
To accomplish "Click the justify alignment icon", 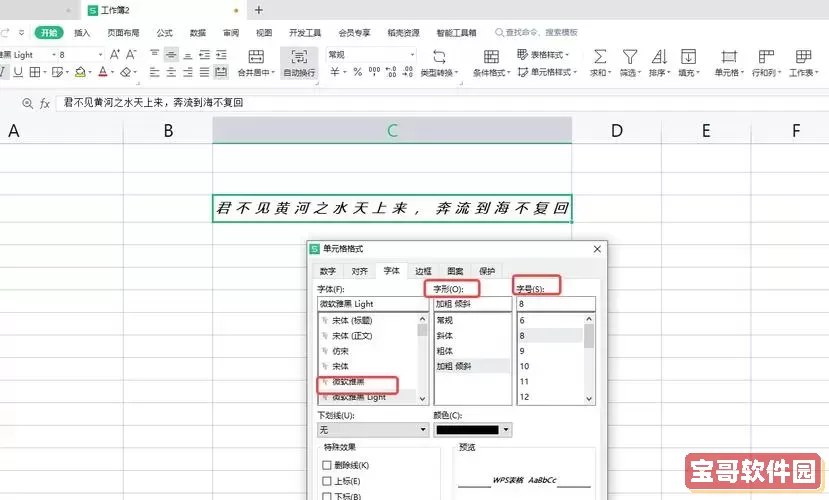I will pos(205,72).
